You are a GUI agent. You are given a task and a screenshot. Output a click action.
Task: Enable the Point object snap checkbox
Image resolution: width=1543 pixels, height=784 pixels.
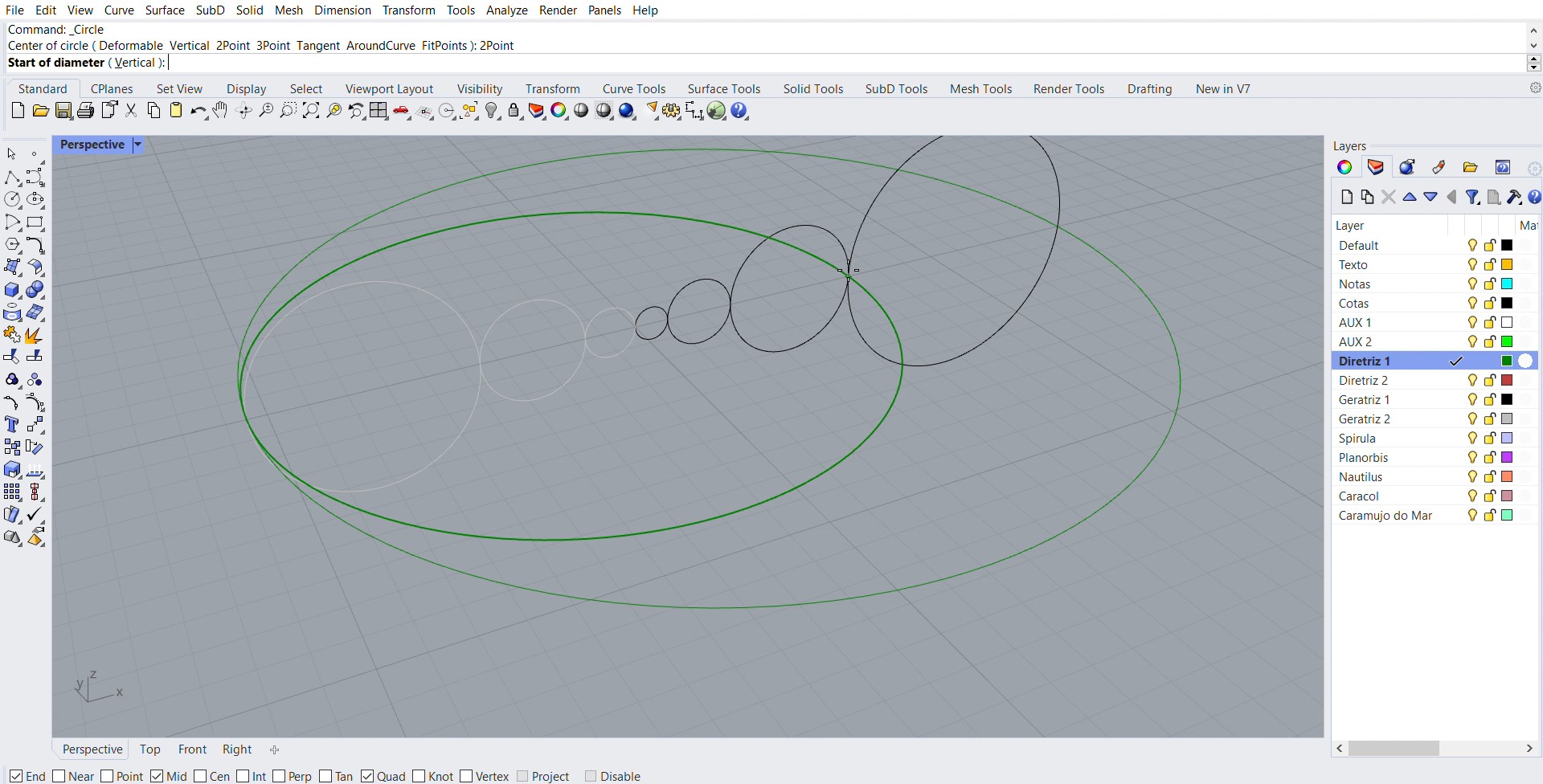click(x=107, y=776)
